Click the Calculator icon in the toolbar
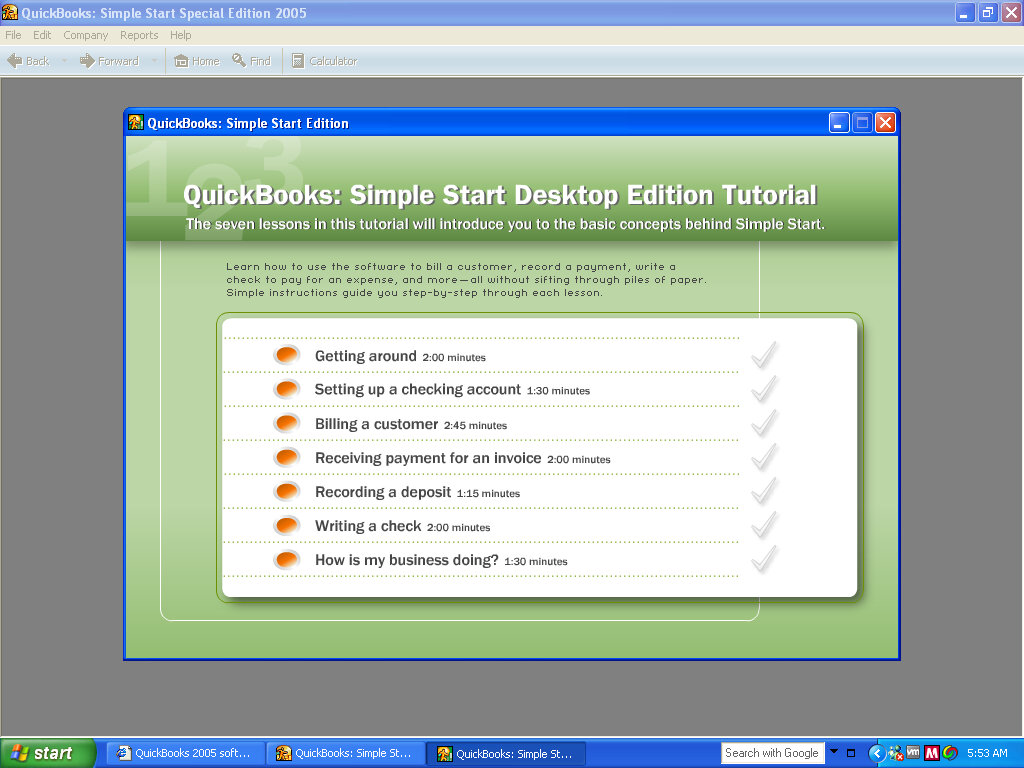 coord(298,61)
